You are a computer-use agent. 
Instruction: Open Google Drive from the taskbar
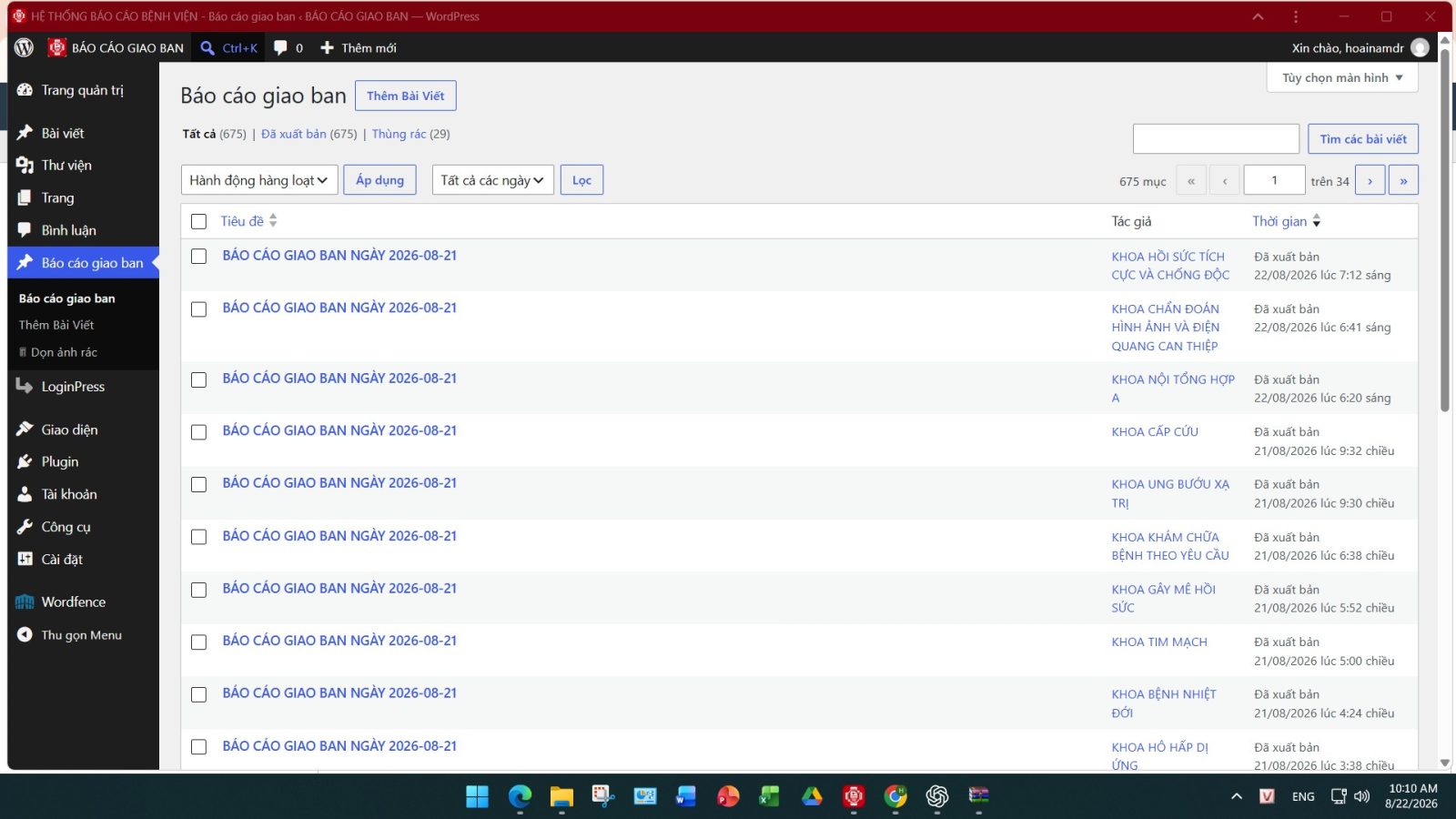tap(812, 796)
